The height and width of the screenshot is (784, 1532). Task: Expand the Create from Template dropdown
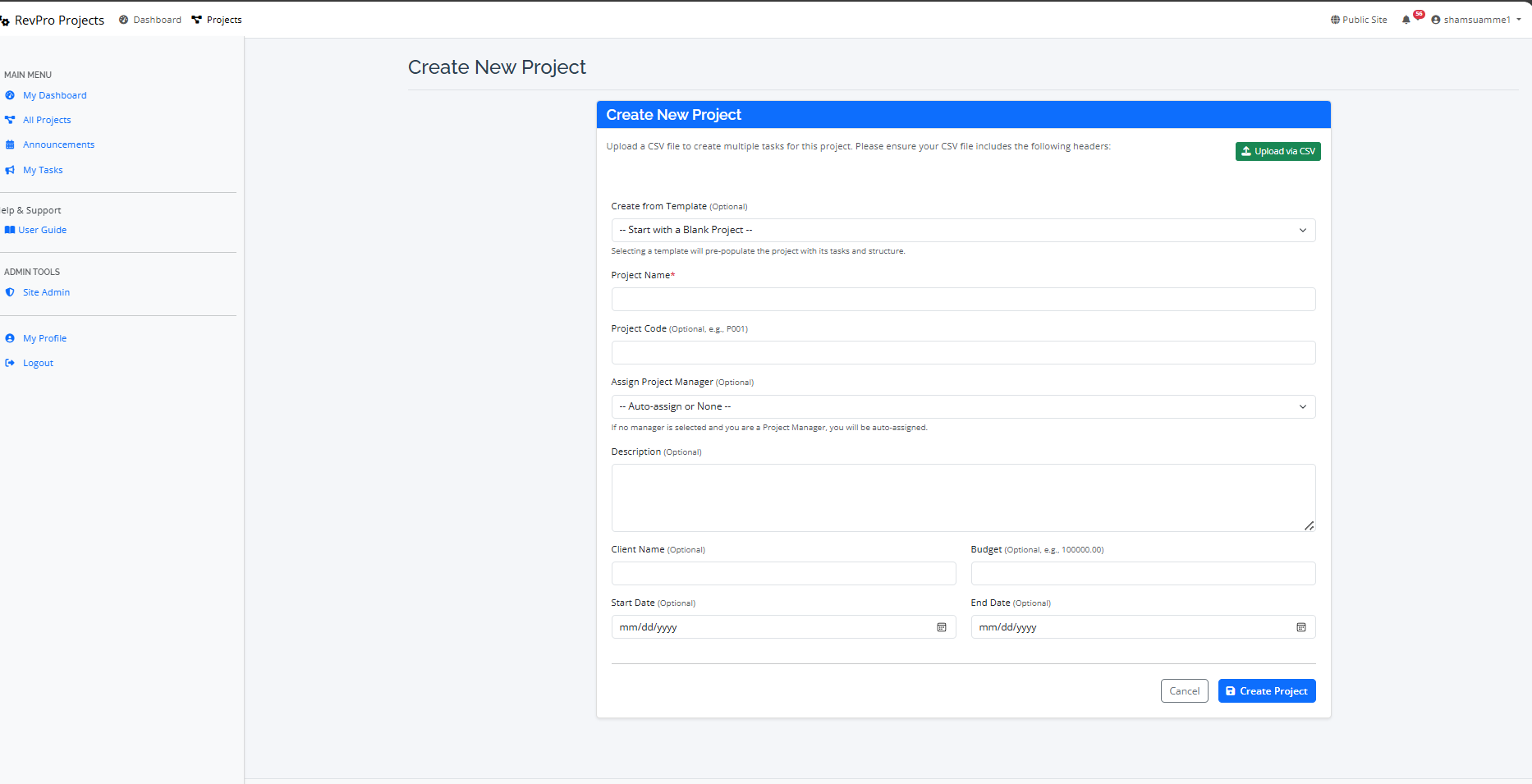[x=962, y=230]
